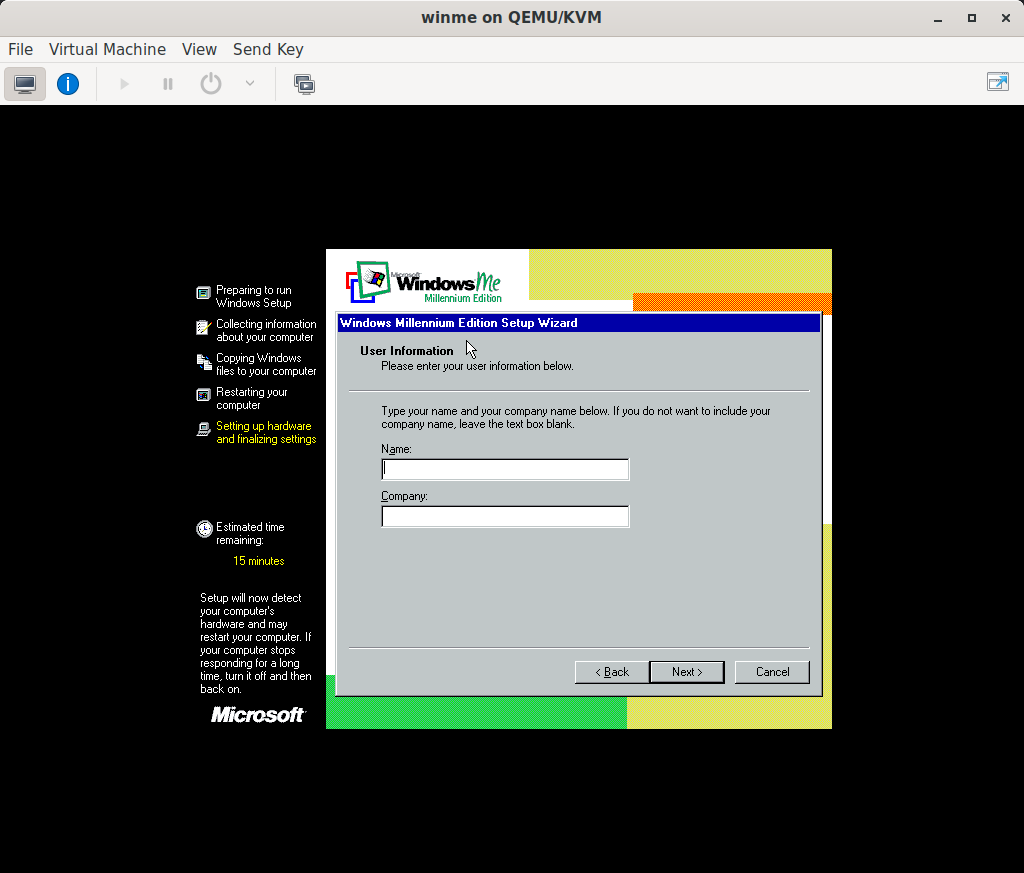This screenshot has width=1024, height=873.
Task: Power on the virtual machine play button
Action: (x=124, y=84)
